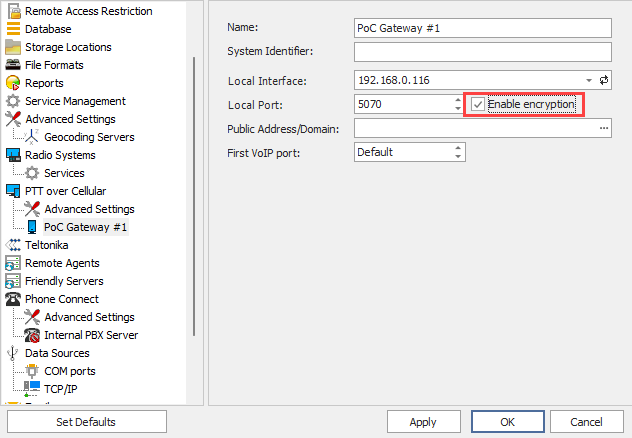Click the Geocoding Servers axis icon

coord(32,137)
